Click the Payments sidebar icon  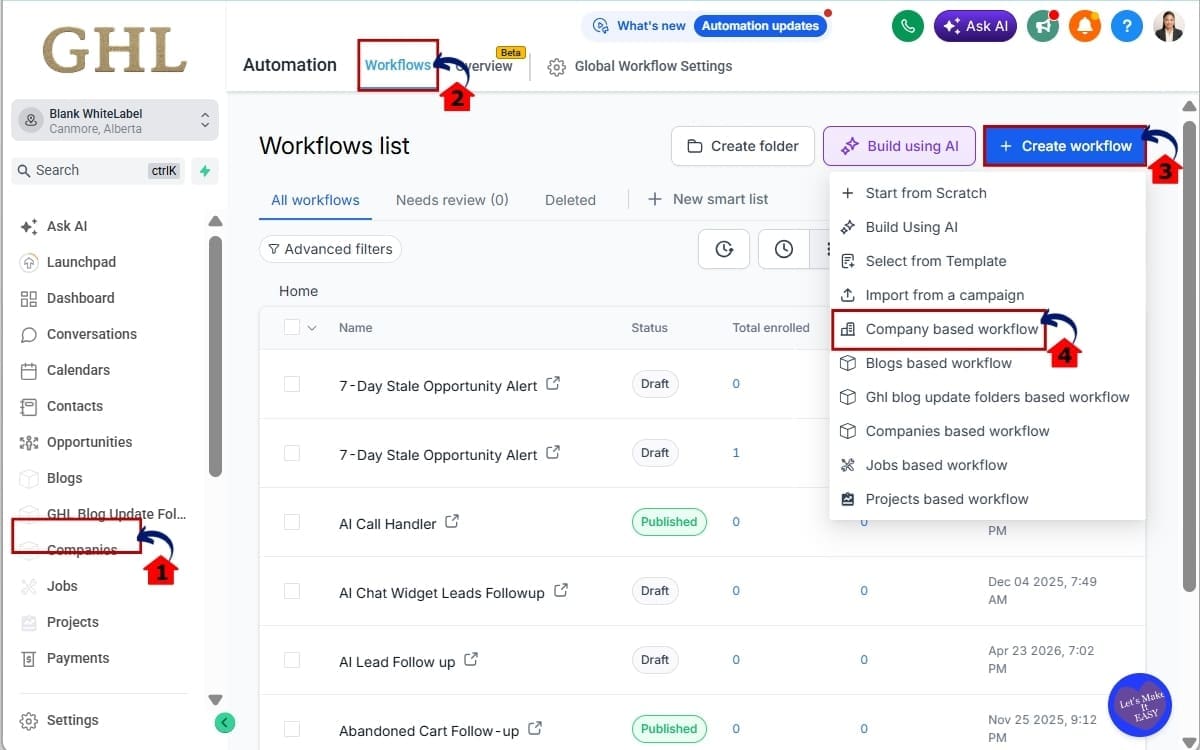pyautogui.click(x=29, y=658)
